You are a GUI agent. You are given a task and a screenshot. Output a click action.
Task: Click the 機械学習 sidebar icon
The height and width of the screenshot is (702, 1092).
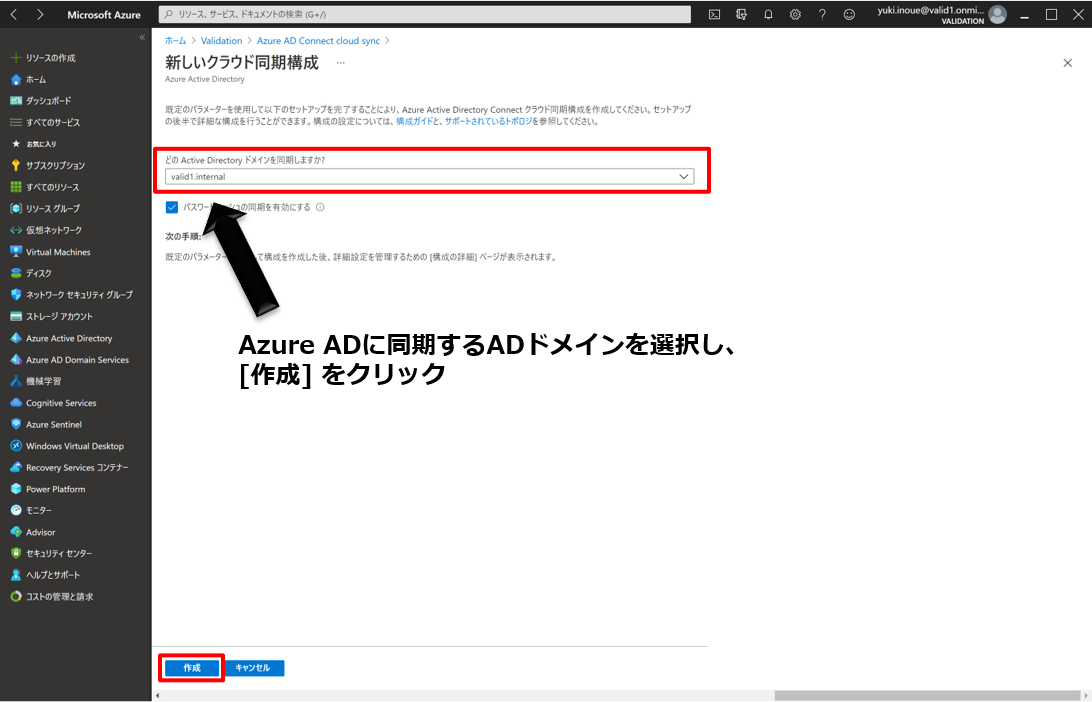pos(16,382)
